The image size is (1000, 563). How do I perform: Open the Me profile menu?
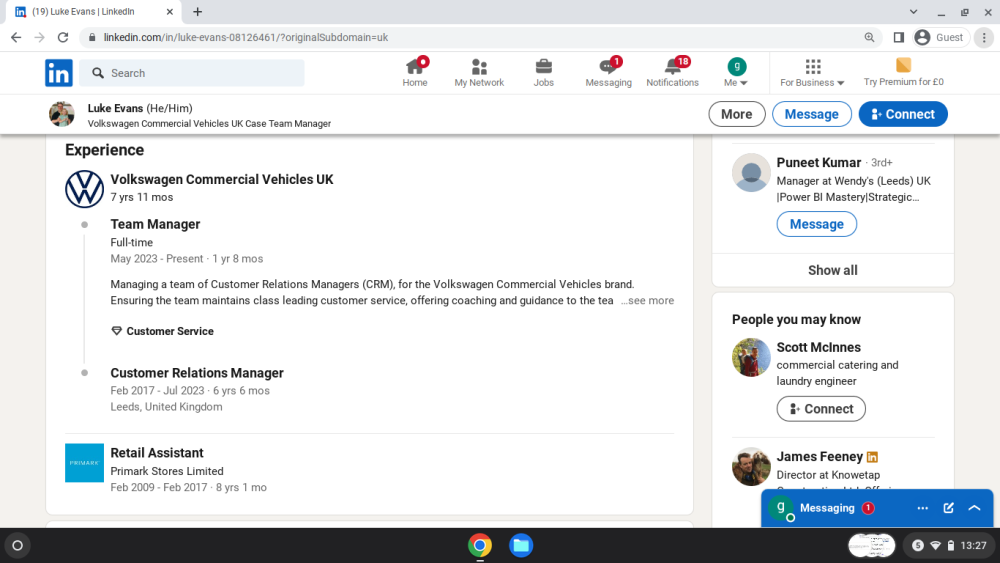click(736, 72)
